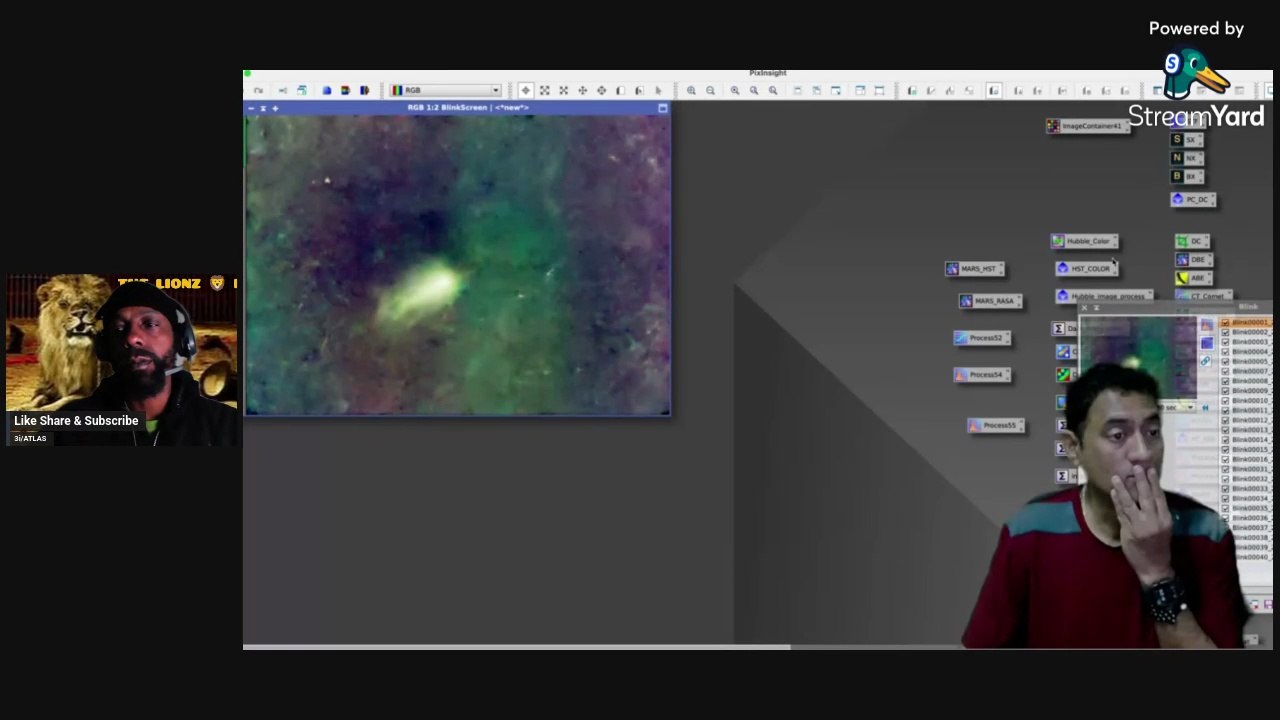Click the PC_DC process icon
This screenshot has width=1280, height=720.
click(1193, 200)
